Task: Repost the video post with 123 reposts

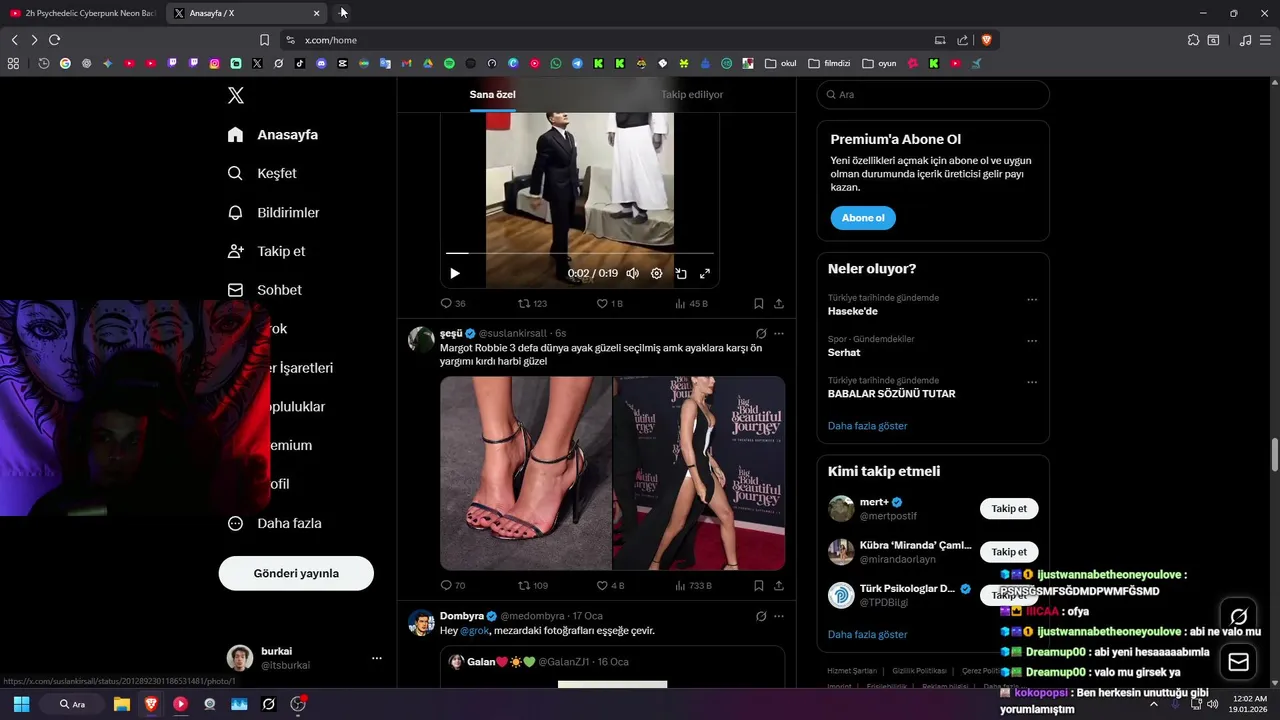Action: pyautogui.click(x=532, y=303)
